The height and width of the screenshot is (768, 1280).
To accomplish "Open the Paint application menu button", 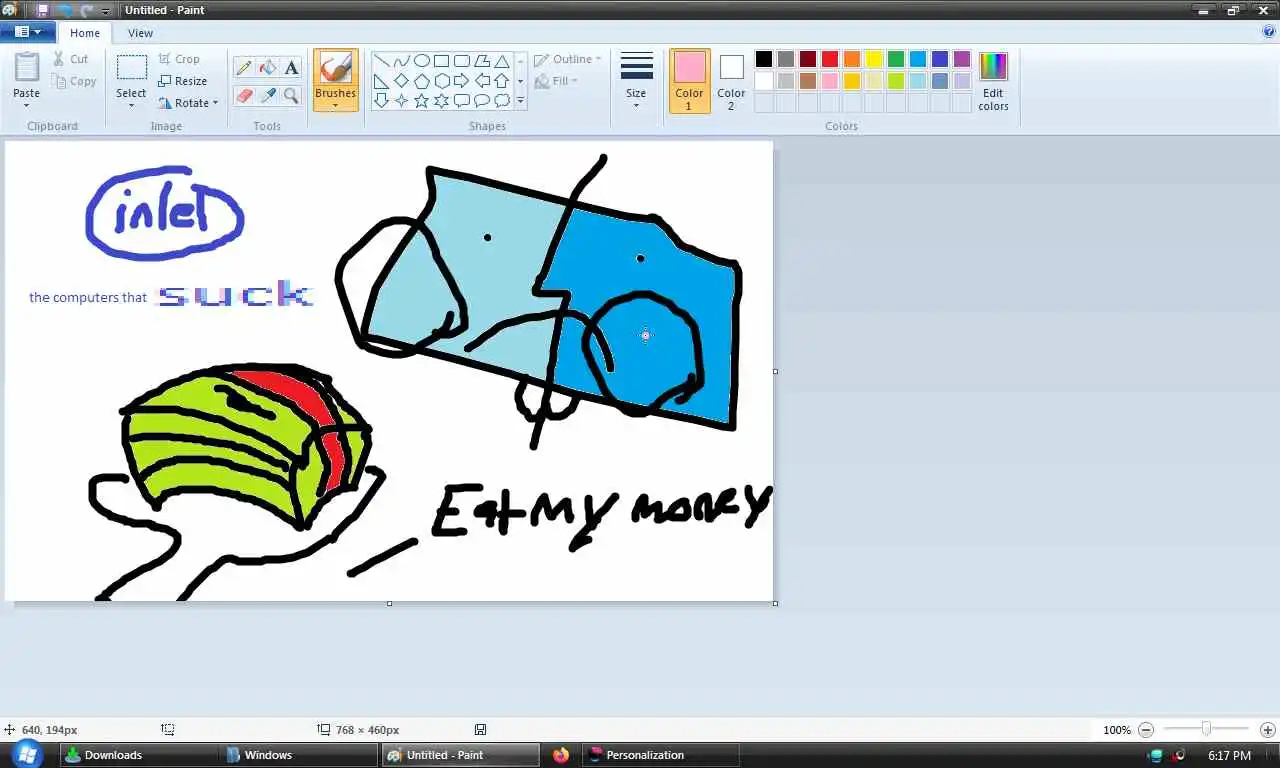I will tap(27, 32).
